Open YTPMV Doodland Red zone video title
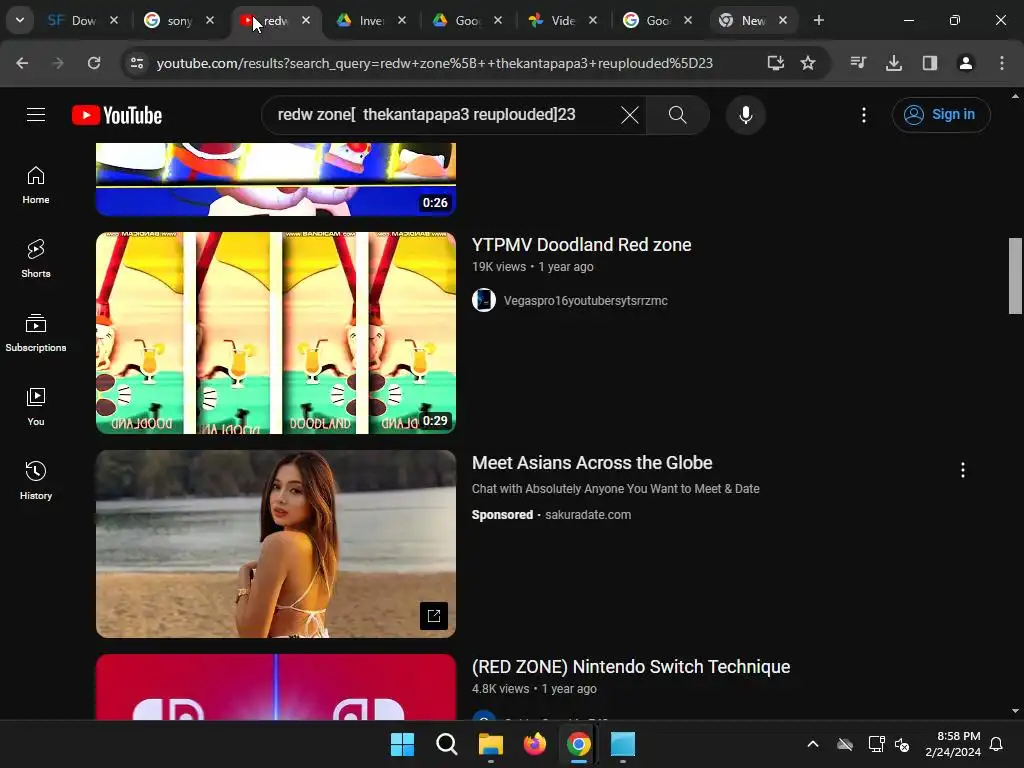 coord(581,245)
